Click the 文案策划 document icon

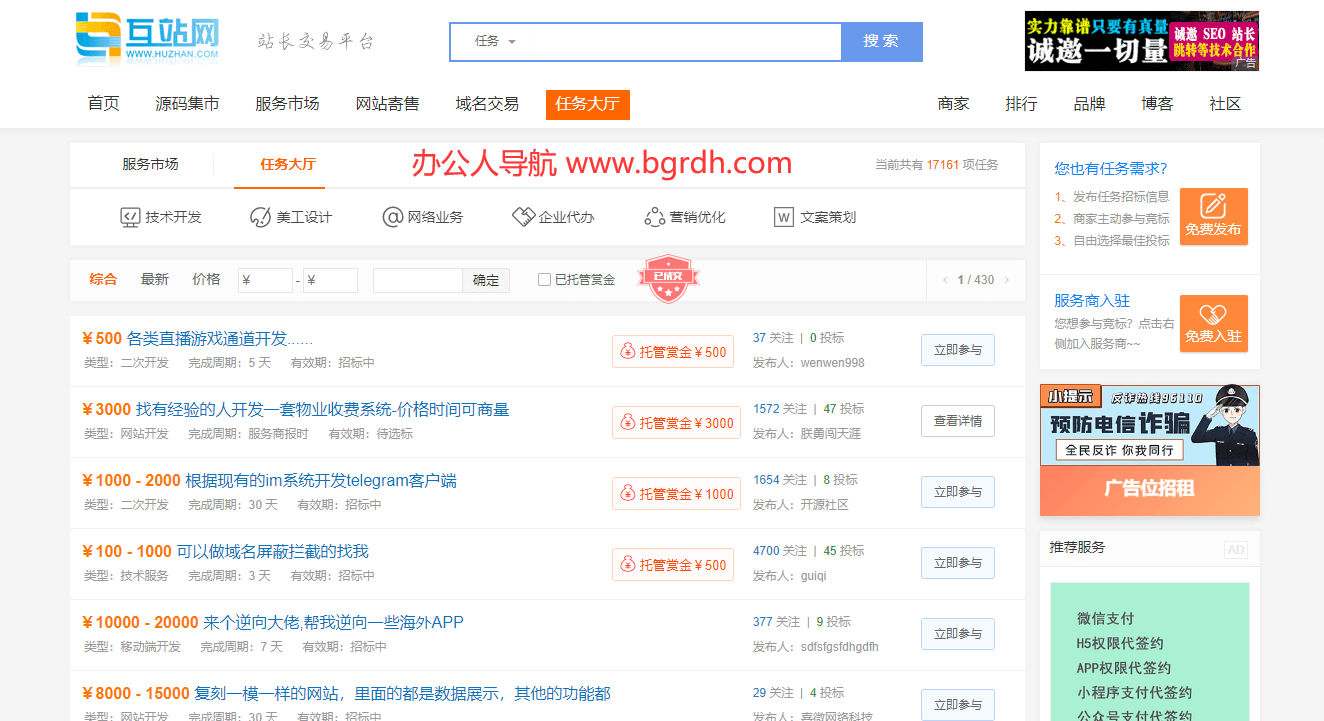(x=784, y=217)
